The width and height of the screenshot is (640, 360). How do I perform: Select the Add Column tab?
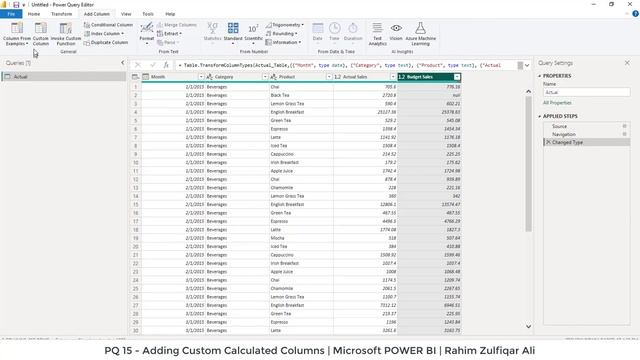[97, 14]
